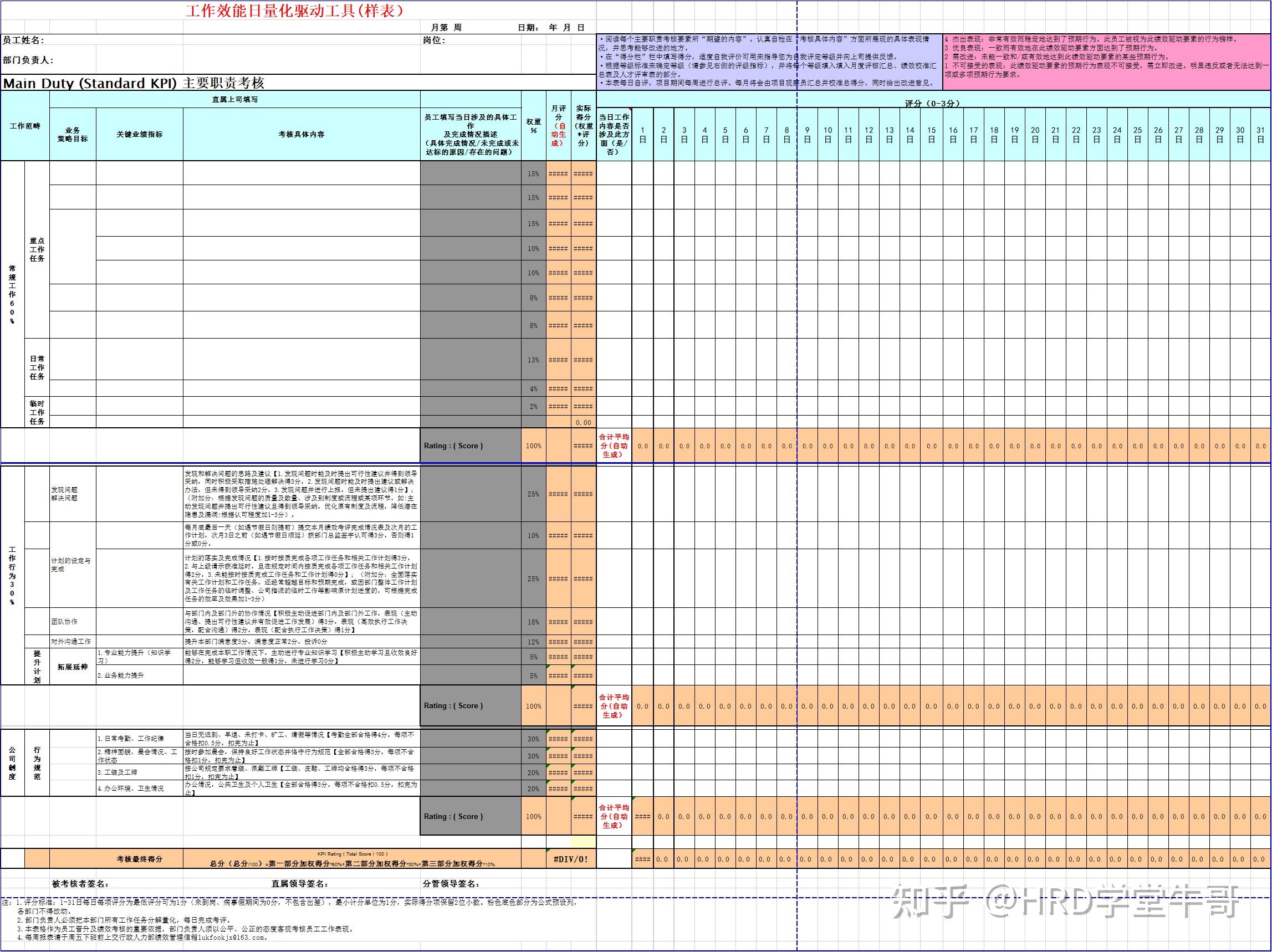Select the 常规工作60% category cell
The image size is (1272, 952).
[x=12, y=294]
